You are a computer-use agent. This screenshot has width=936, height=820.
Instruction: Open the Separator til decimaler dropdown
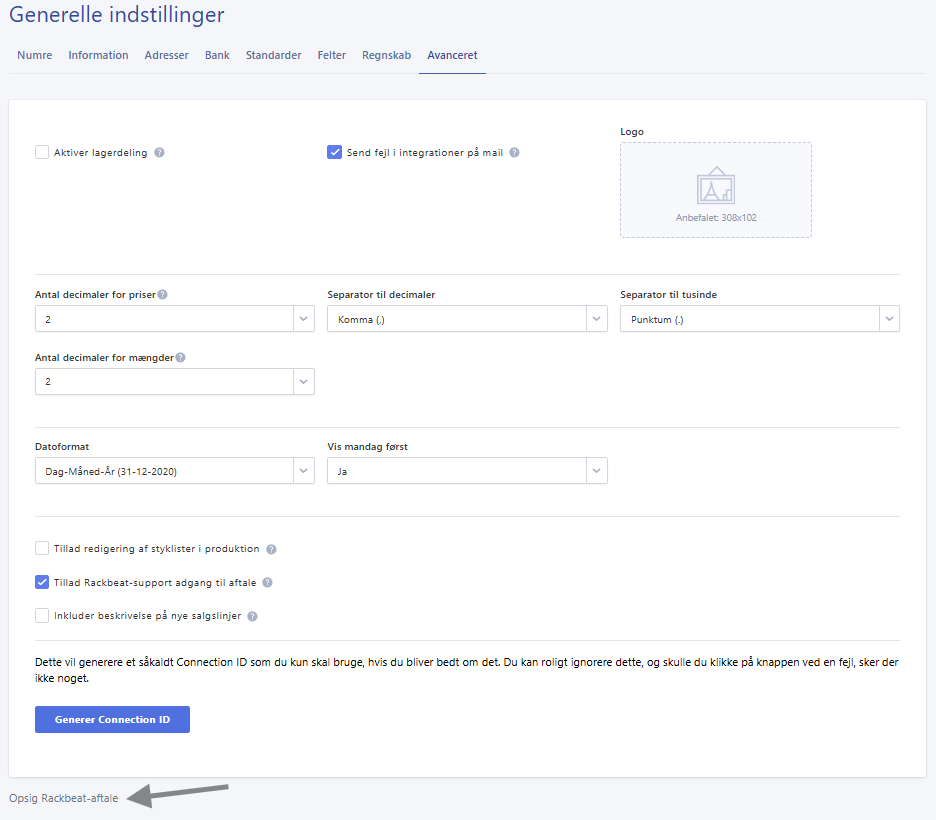click(467, 319)
